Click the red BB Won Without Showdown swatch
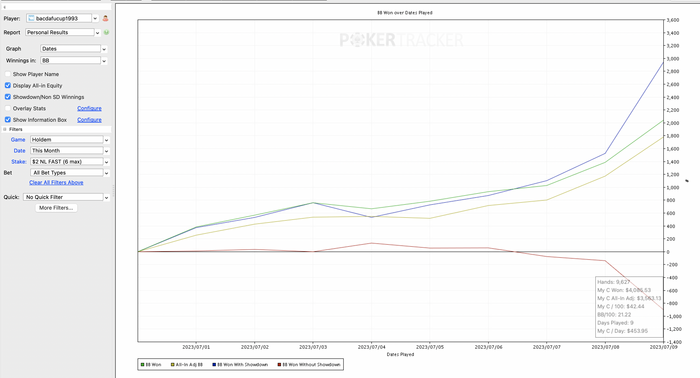 click(x=279, y=365)
